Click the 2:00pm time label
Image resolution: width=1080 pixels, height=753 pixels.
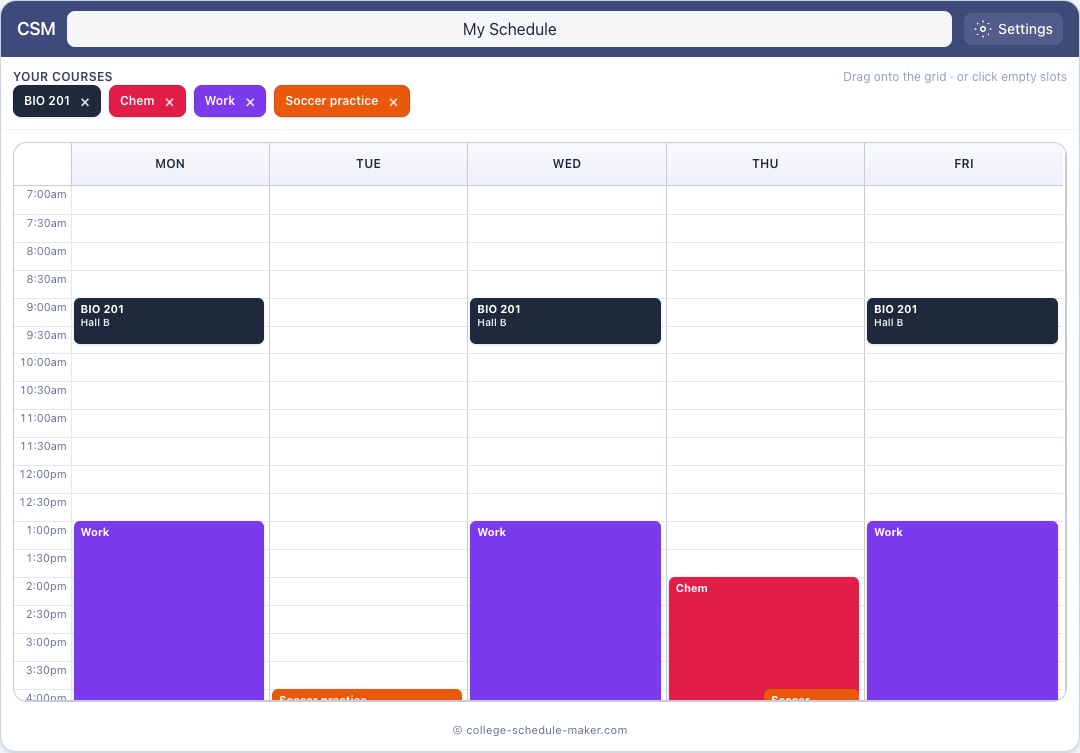click(46, 586)
